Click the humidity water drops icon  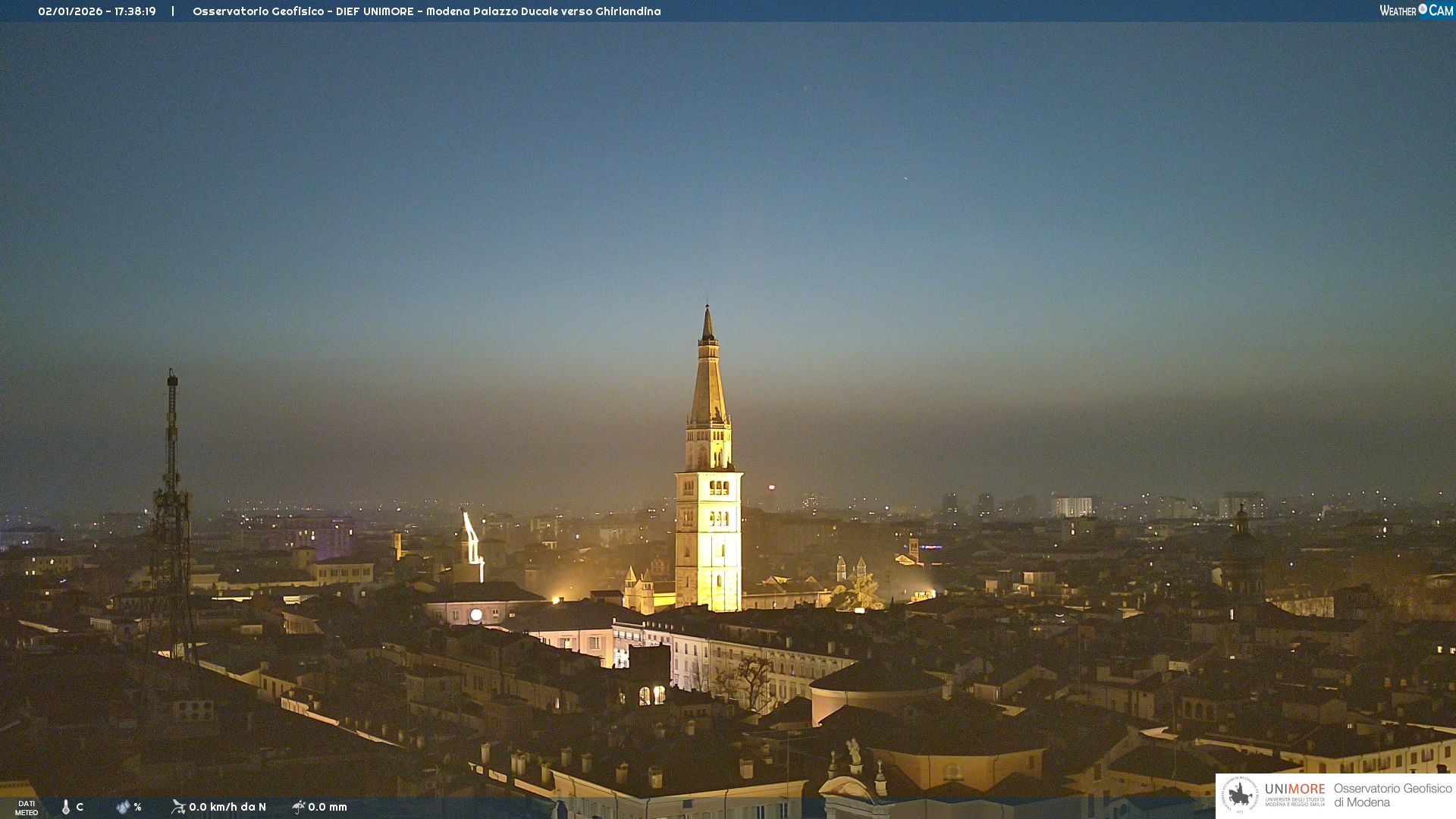[x=123, y=807]
